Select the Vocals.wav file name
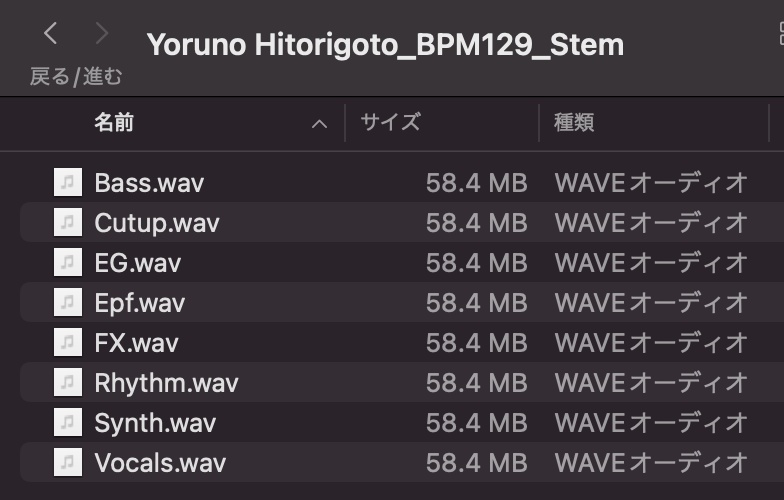This screenshot has height=500, width=784. [160, 462]
